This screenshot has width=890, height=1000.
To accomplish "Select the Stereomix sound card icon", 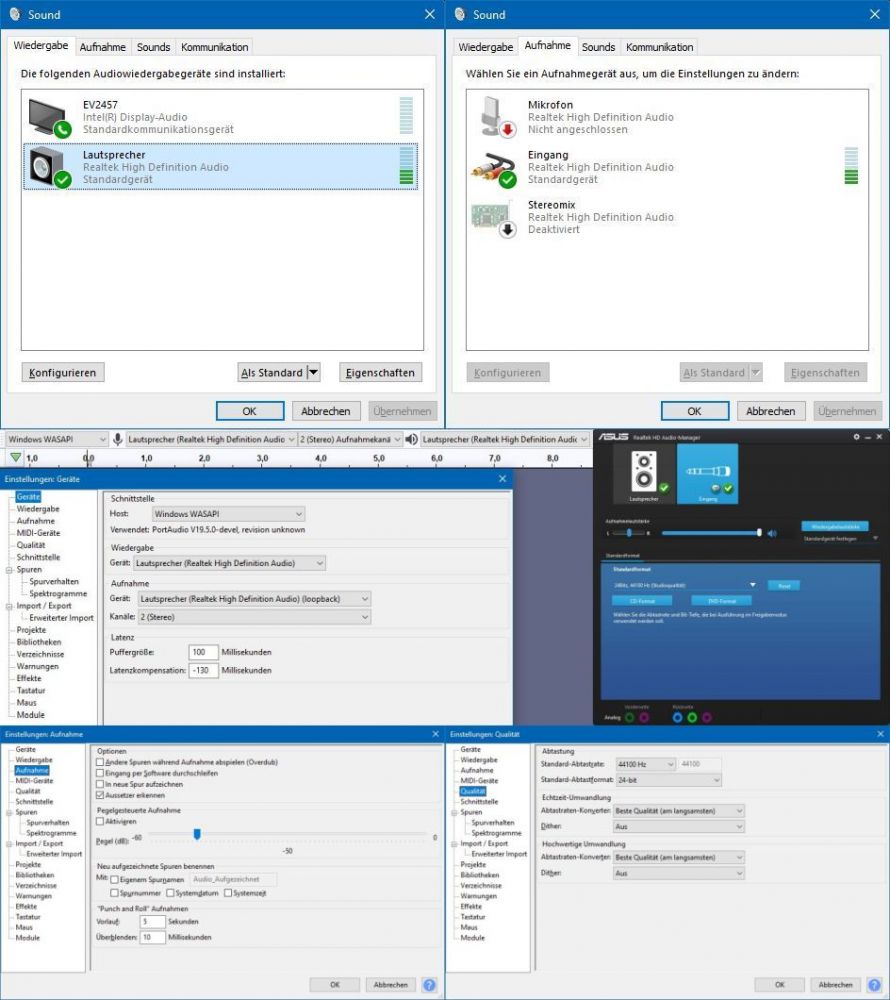I will pos(492,217).
